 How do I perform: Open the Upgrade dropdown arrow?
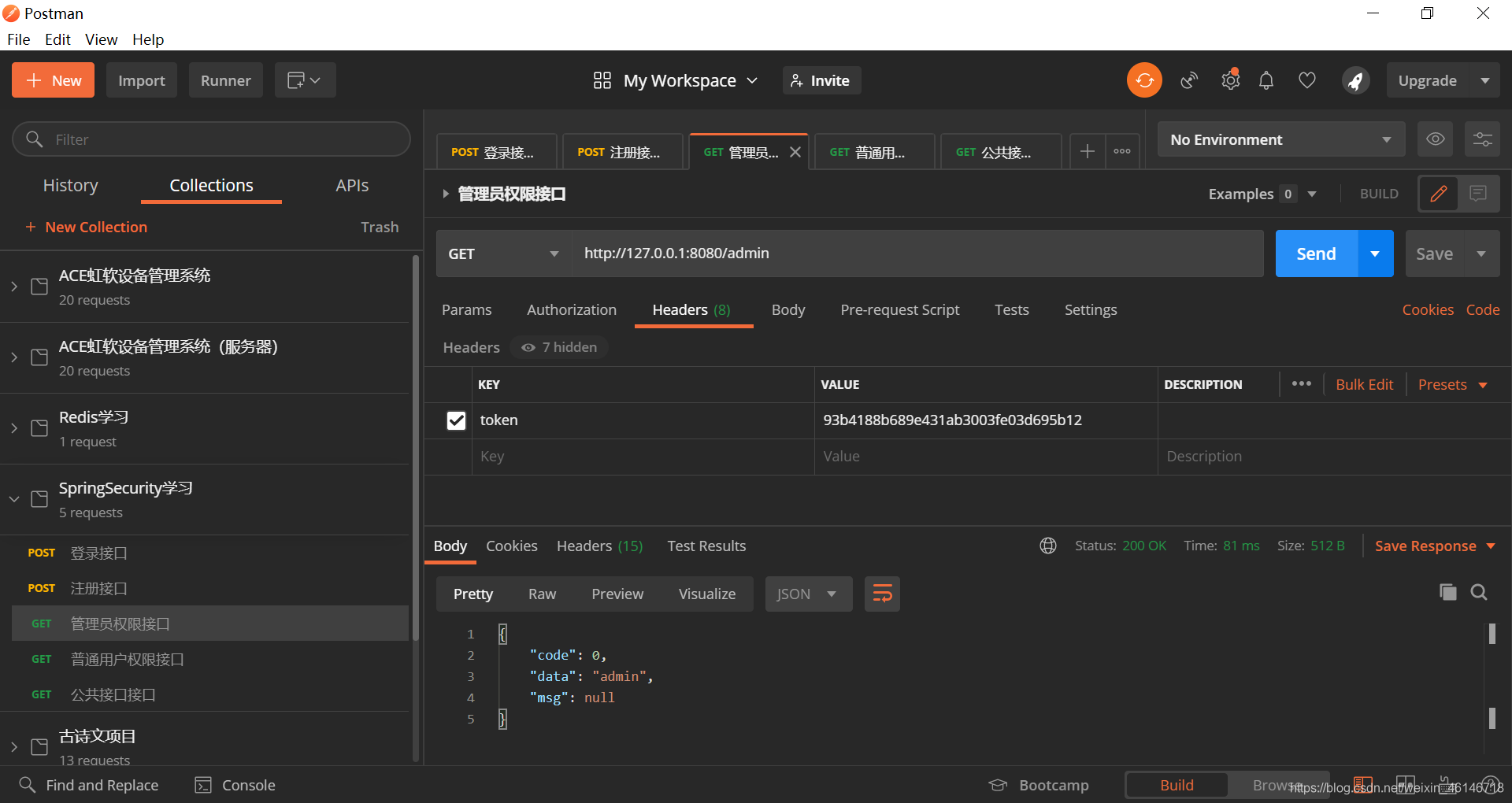click(x=1485, y=80)
